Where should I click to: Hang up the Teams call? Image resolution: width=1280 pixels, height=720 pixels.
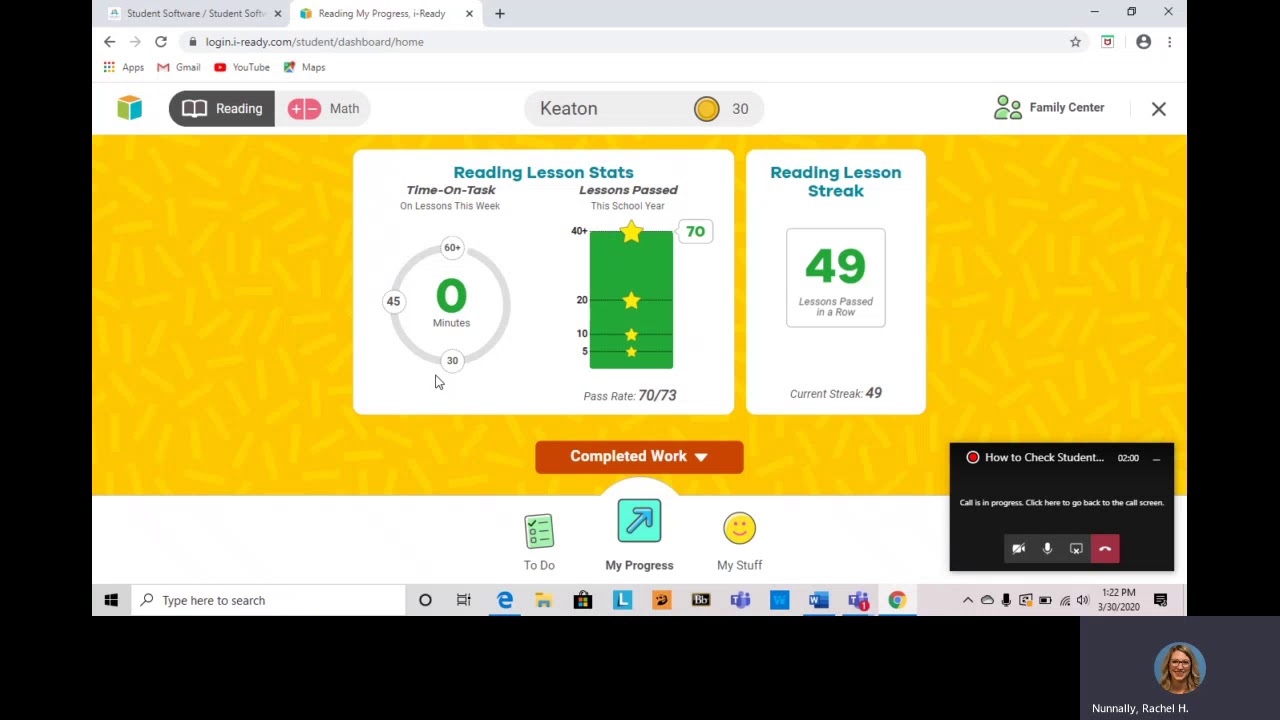1105,548
